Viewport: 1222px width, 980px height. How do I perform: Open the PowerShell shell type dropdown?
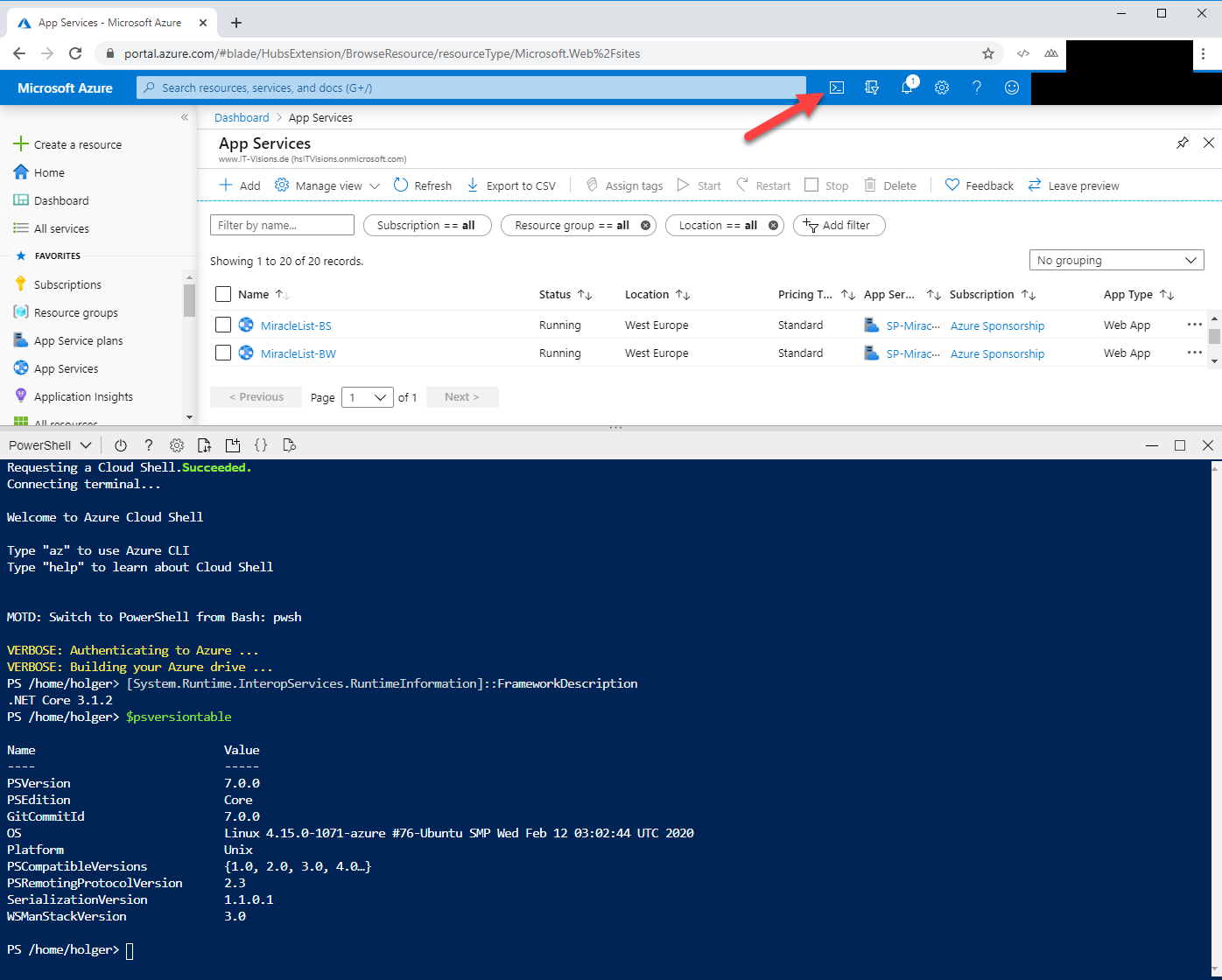tap(50, 445)
